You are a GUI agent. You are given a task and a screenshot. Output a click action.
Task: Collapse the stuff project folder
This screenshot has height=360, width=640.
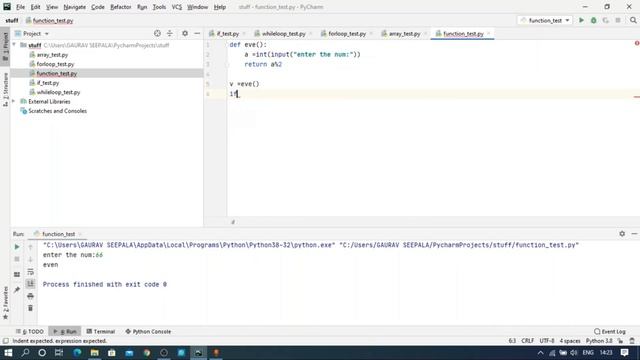coord(14,45)
